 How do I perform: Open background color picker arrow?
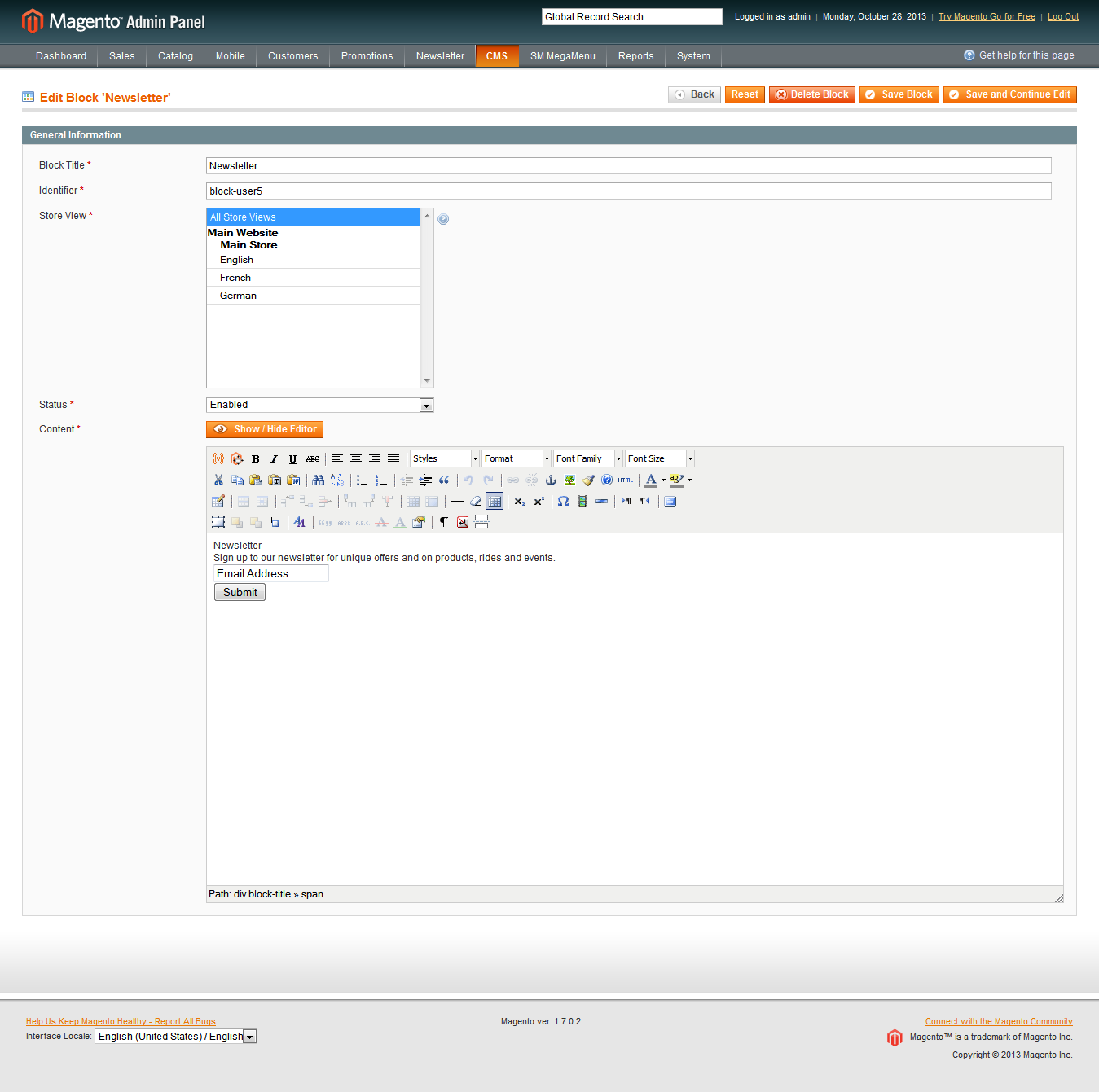click(689, 480)
